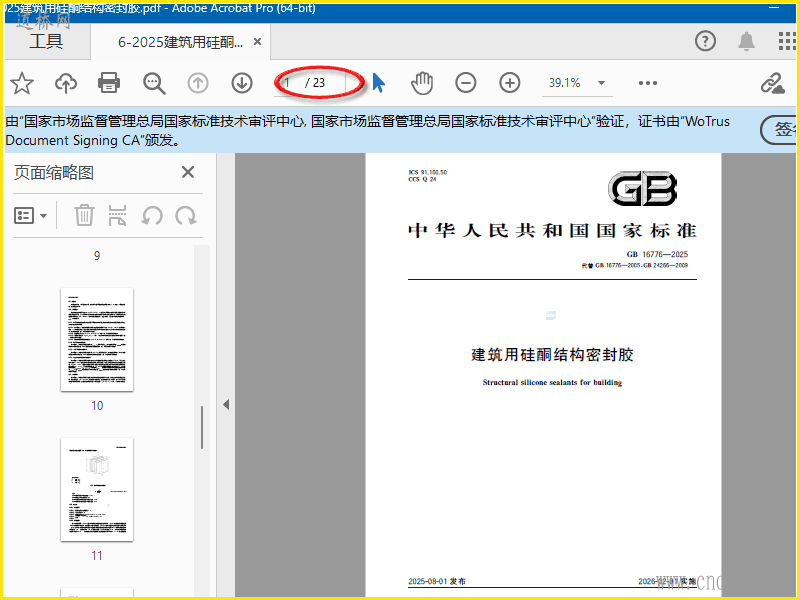Select page 10 thumbnail
800x600 pixels.
coord(97,340)
